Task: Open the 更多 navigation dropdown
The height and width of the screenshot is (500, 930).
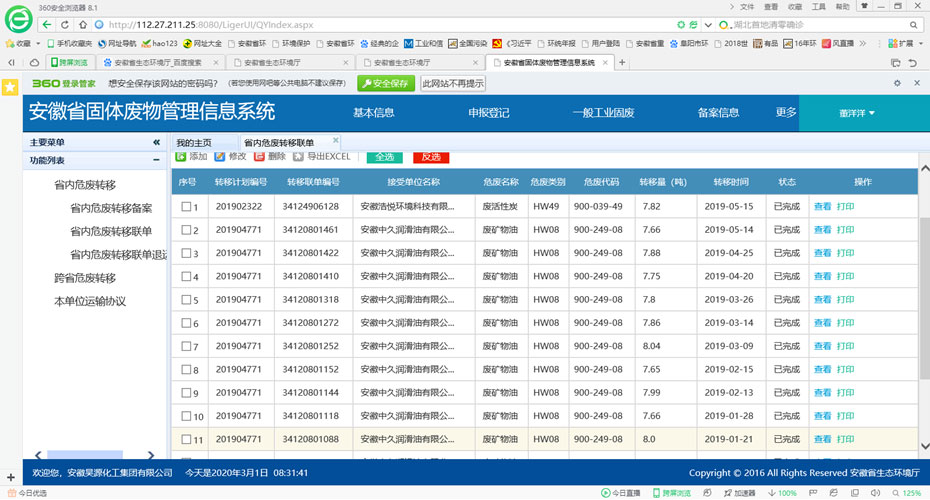Action: (x=787, y=113)
